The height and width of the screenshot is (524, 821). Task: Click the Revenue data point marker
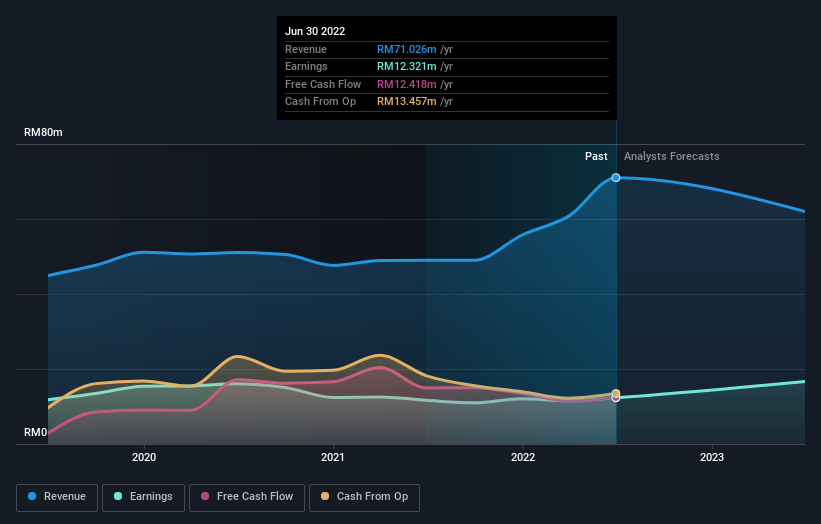(616, 177)
